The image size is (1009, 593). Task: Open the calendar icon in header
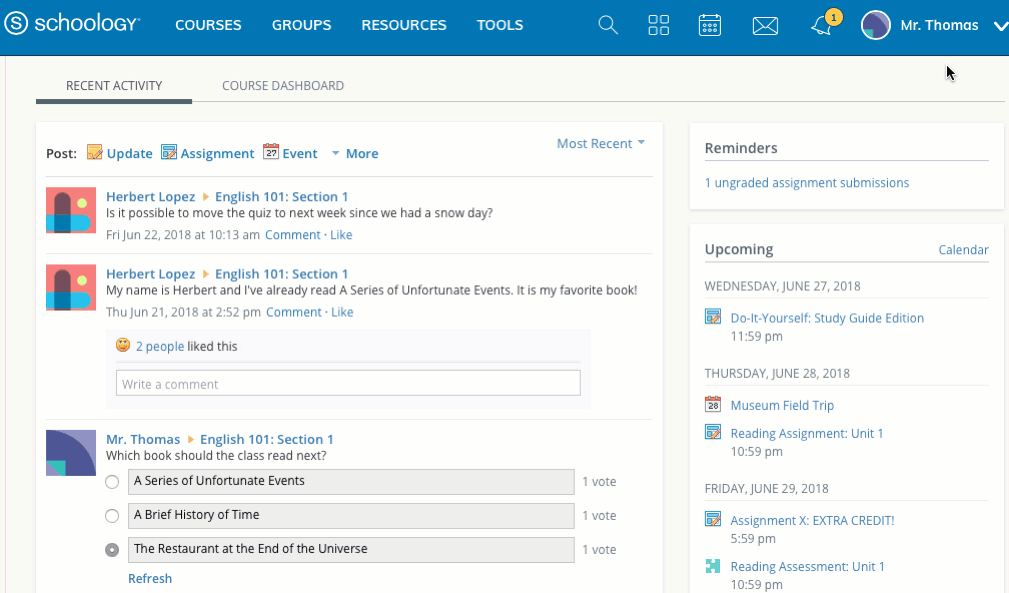coord(710,26)
